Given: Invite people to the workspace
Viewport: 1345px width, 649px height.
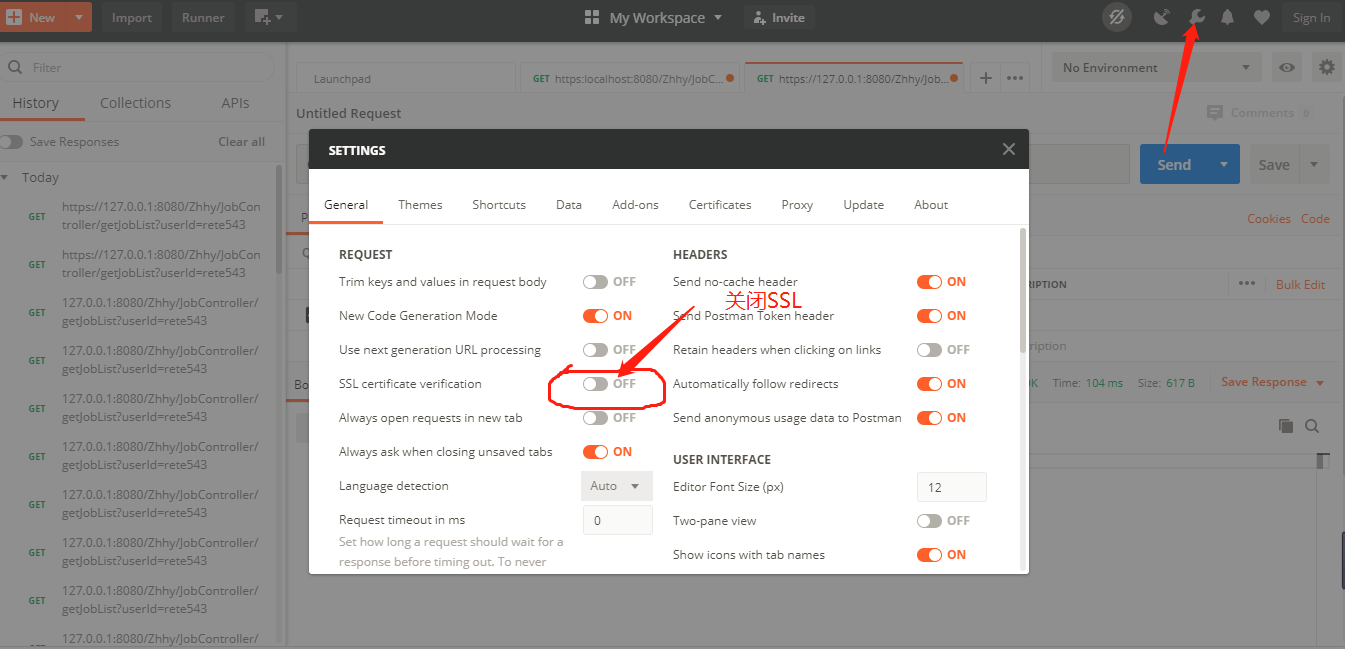Looking at the screenshot, I should (x=779, y=18).
